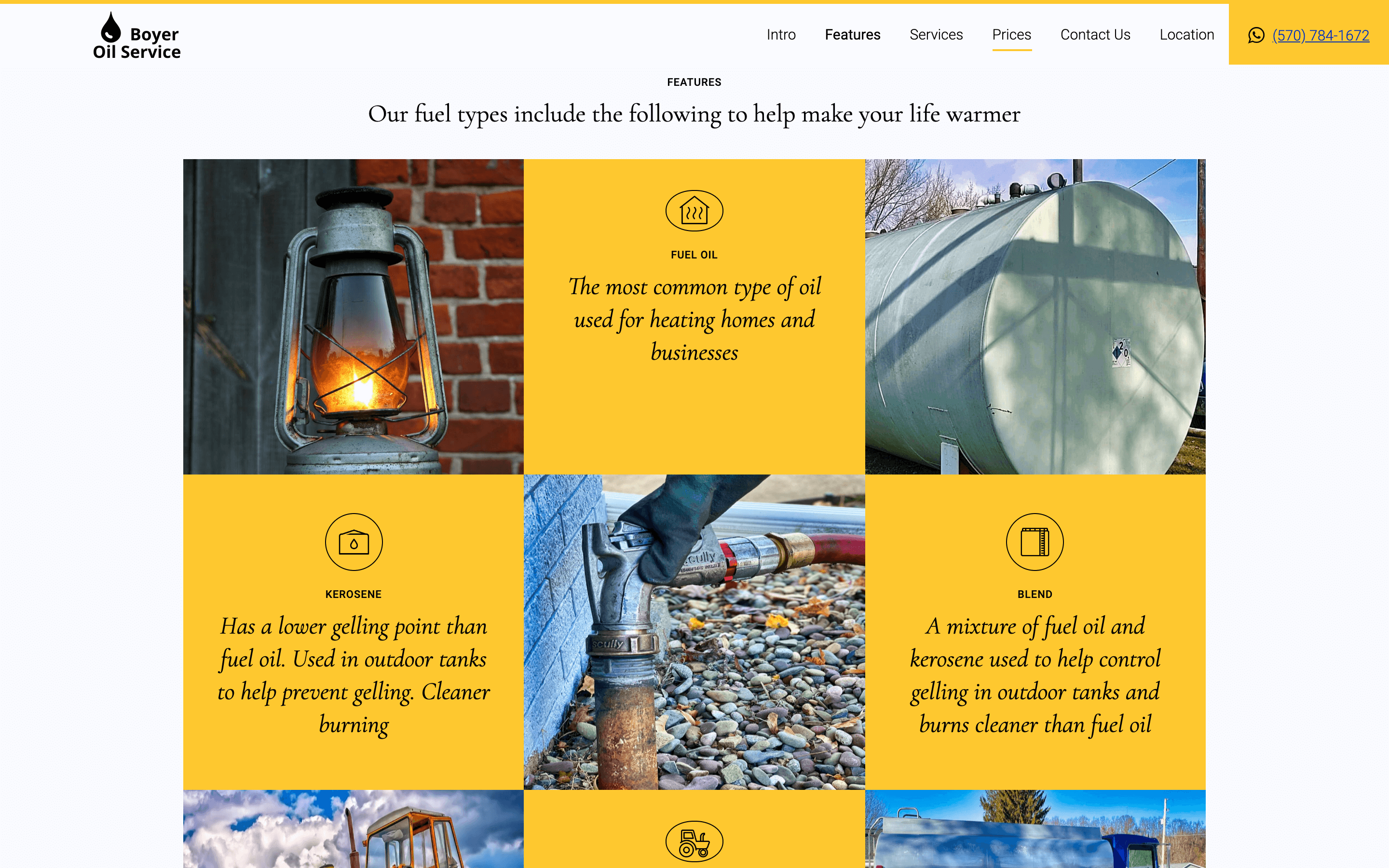Call the (570) 784-1672 phone link

pyautogui.click(x=1321, y=36)
